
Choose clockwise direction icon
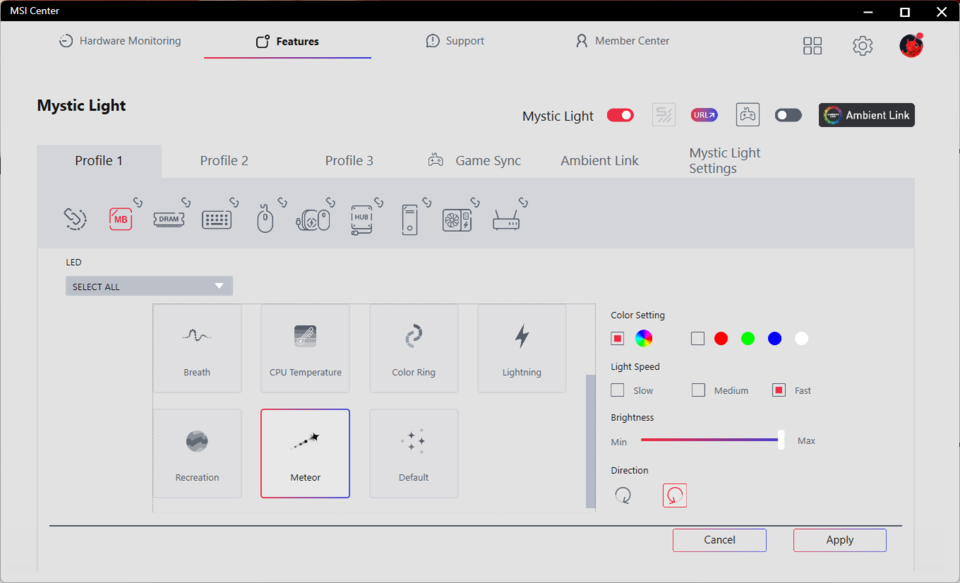pos(623,495)
